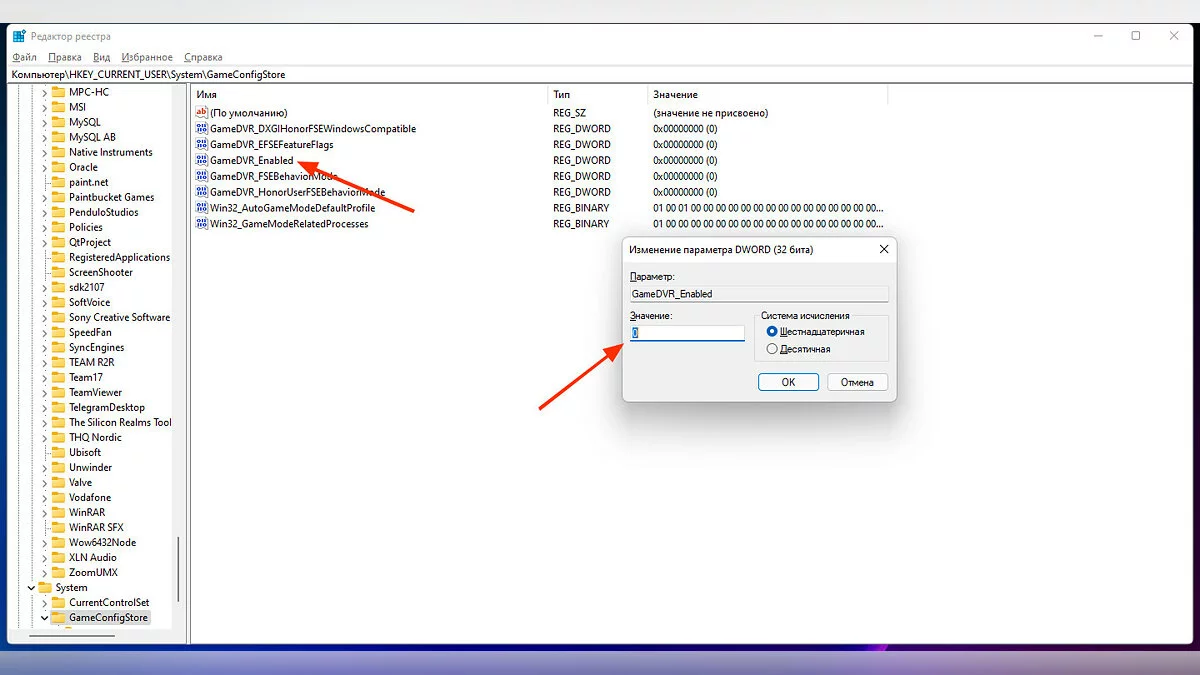Click the QtProject folder icon

pos(58,242)
